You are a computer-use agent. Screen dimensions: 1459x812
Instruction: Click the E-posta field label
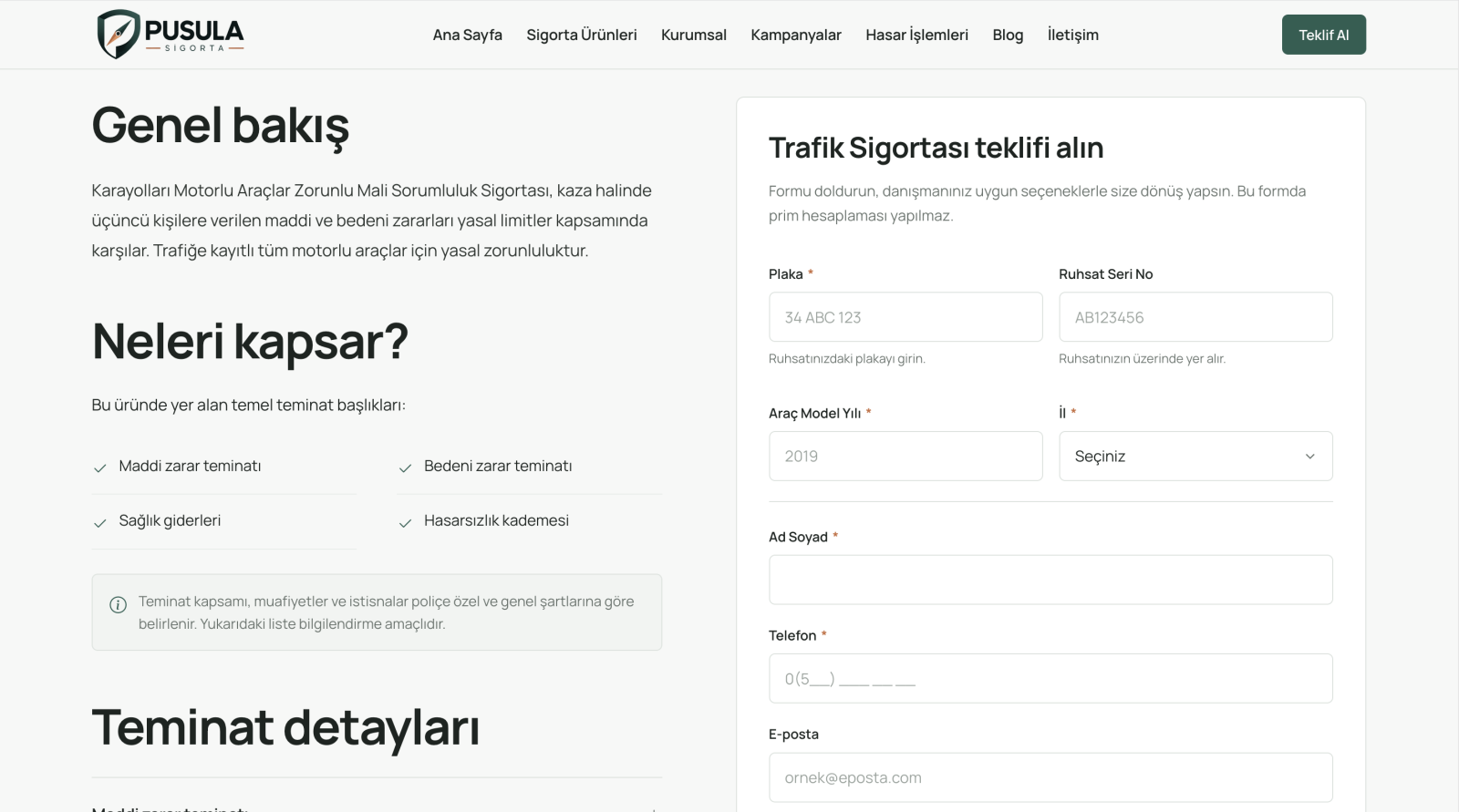(793, 735)
